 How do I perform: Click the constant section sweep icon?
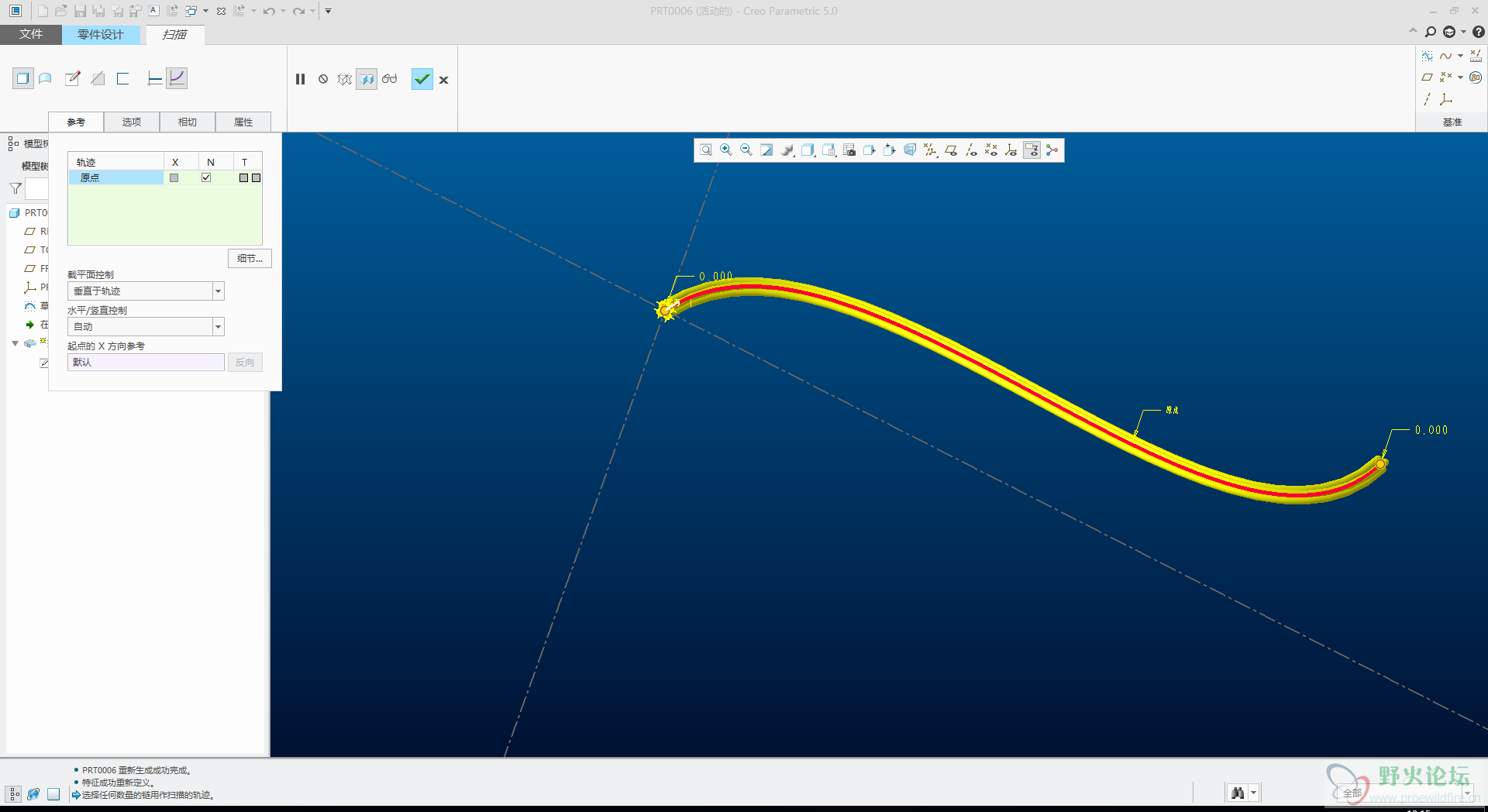[x=155, y=78]
